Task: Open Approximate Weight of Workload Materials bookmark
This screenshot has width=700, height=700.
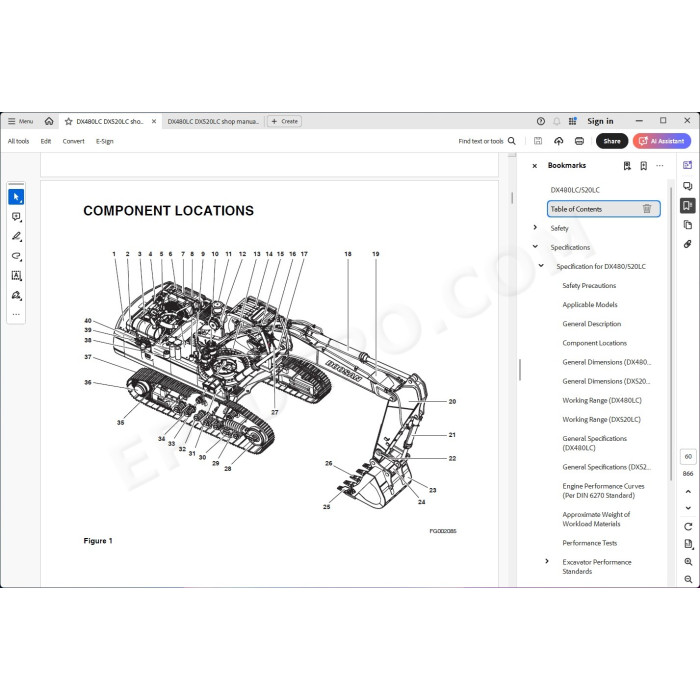Action: [596, 519]
